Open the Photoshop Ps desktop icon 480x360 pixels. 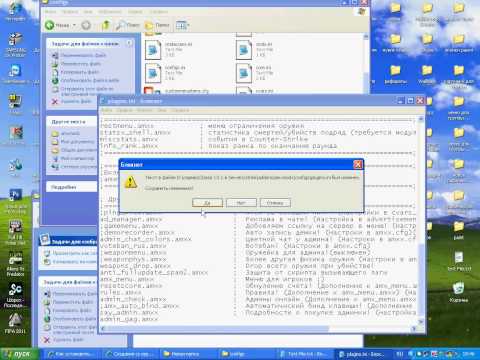(x=15, y=201)
